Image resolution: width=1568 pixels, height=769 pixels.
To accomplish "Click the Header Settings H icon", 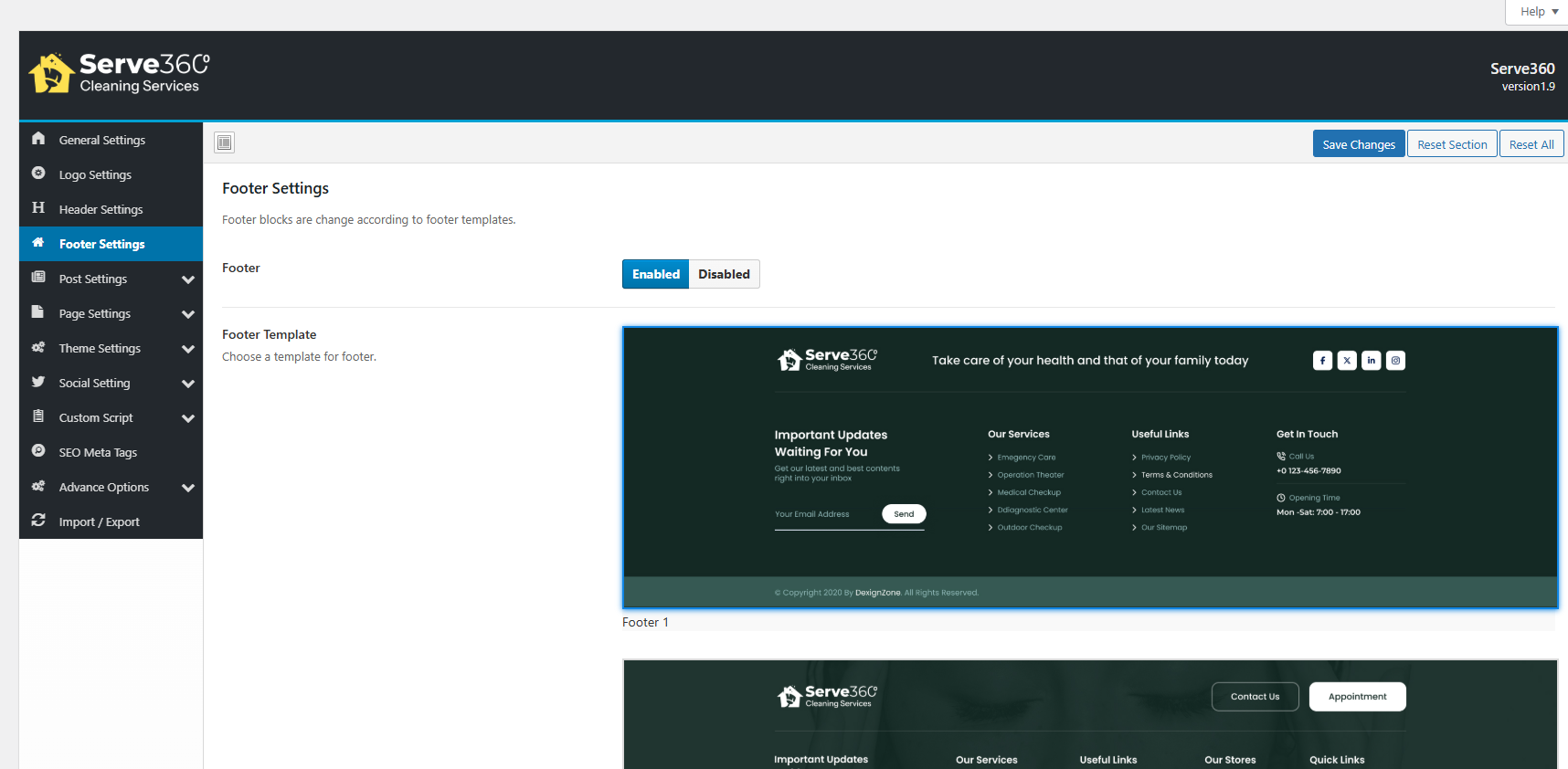I will (x=38, y=208).
